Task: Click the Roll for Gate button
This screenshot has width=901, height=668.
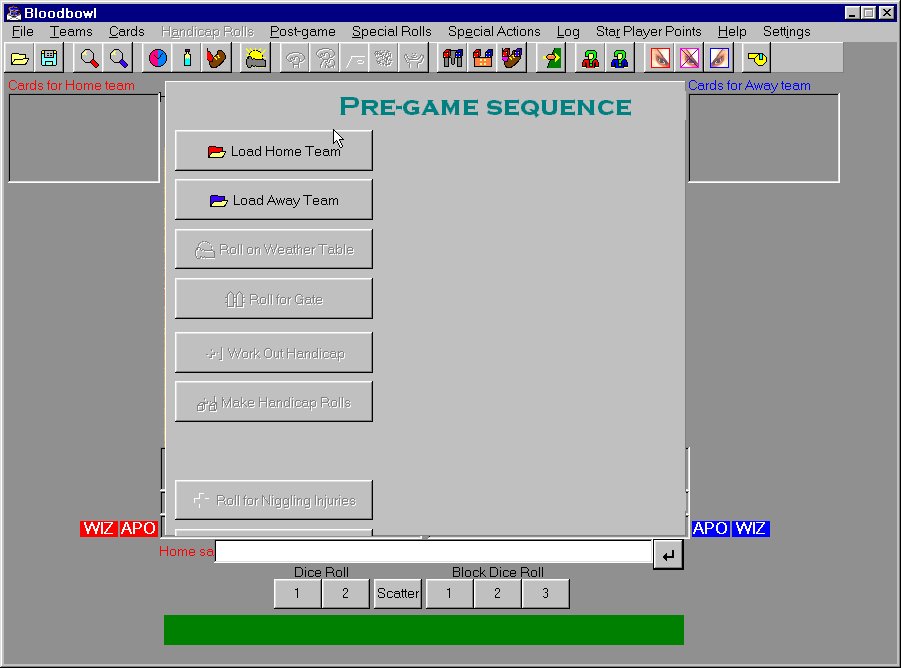Action: pos(274,299)
